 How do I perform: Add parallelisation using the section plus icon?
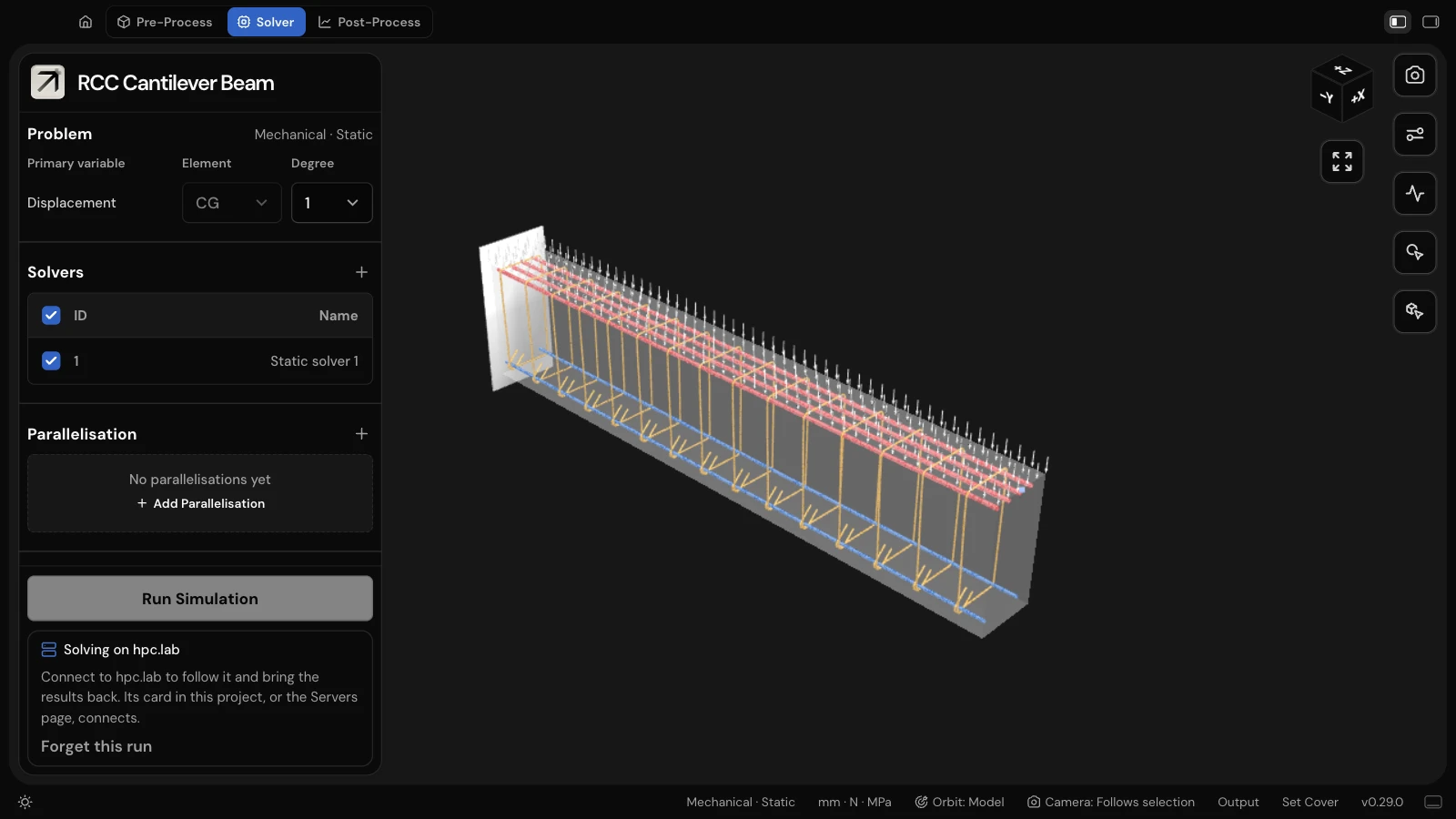click(361, 434)
